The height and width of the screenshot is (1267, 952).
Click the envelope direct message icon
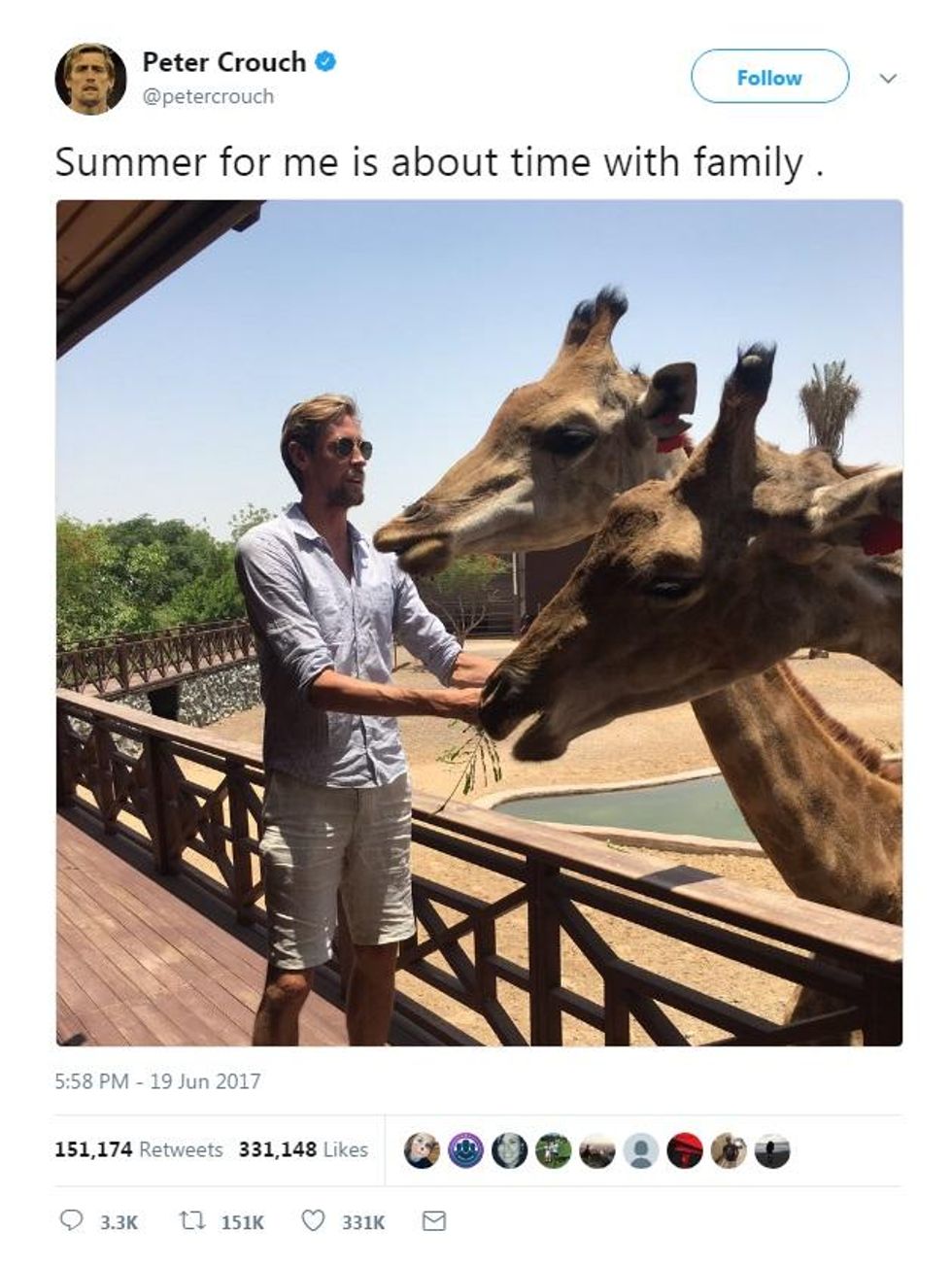click(x=434, y=1220)
